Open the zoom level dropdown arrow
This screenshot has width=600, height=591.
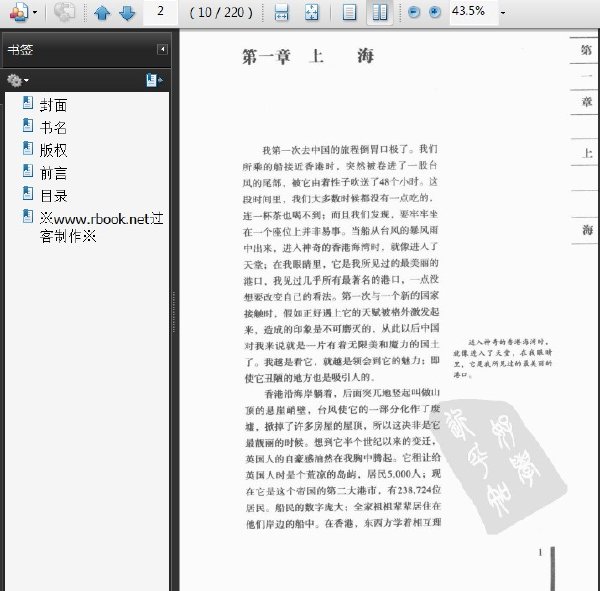503,13
